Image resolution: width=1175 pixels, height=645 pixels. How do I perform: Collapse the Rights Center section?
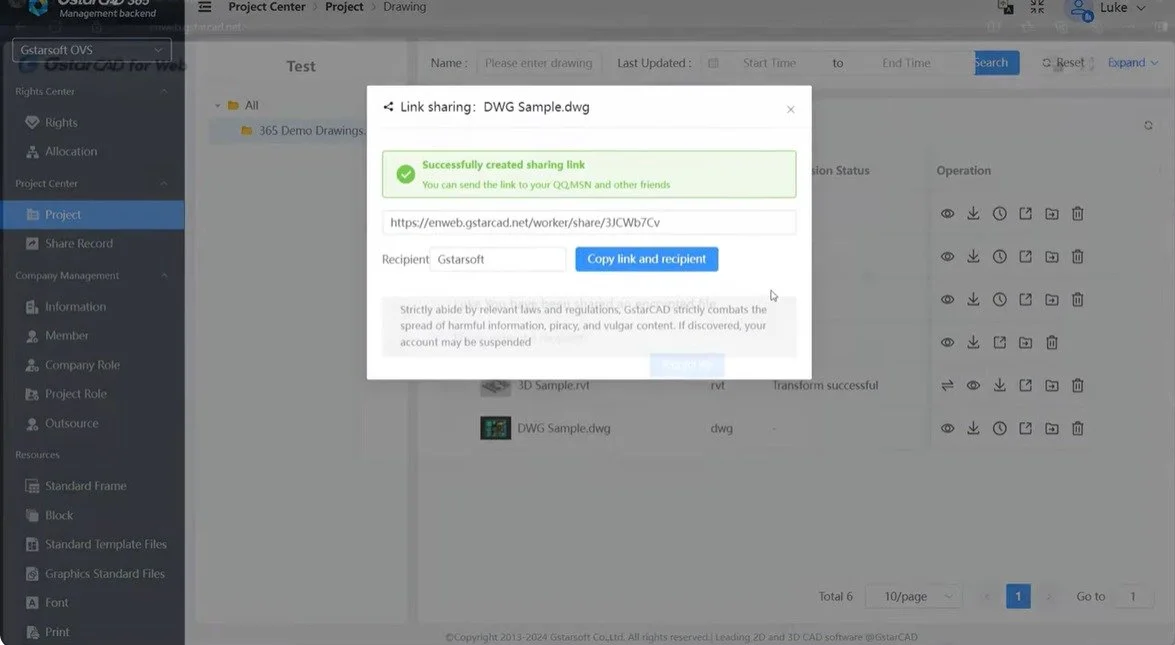tap(163, 91)
